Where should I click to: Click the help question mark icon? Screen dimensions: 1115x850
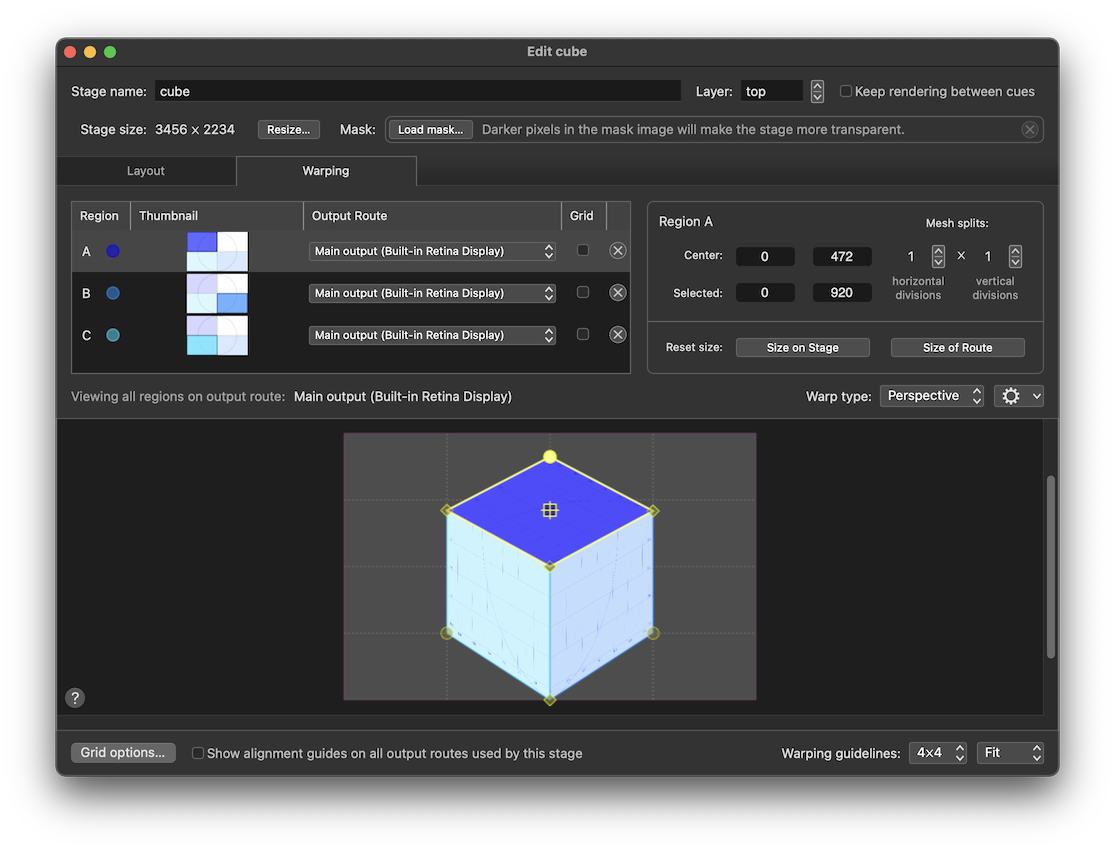(x=75, y=697)
